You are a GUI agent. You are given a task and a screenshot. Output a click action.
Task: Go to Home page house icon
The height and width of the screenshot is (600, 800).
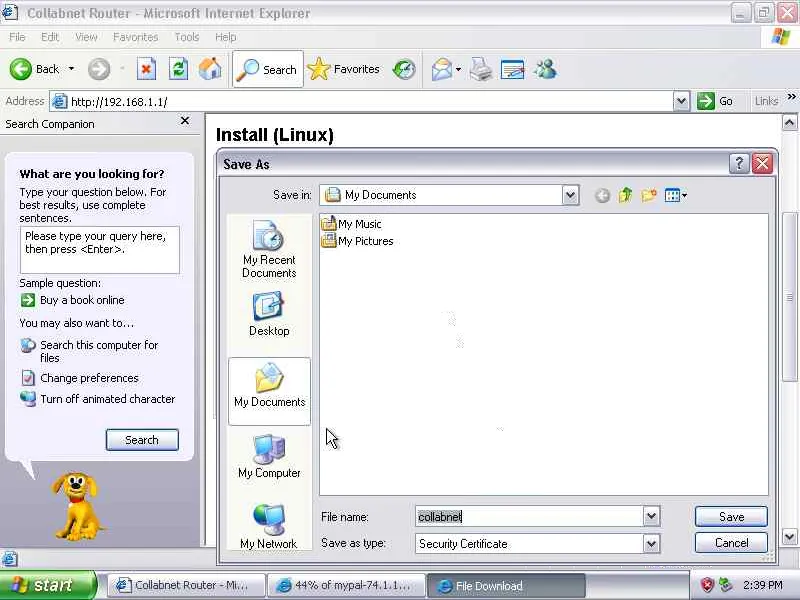click(x=210, y=69)
